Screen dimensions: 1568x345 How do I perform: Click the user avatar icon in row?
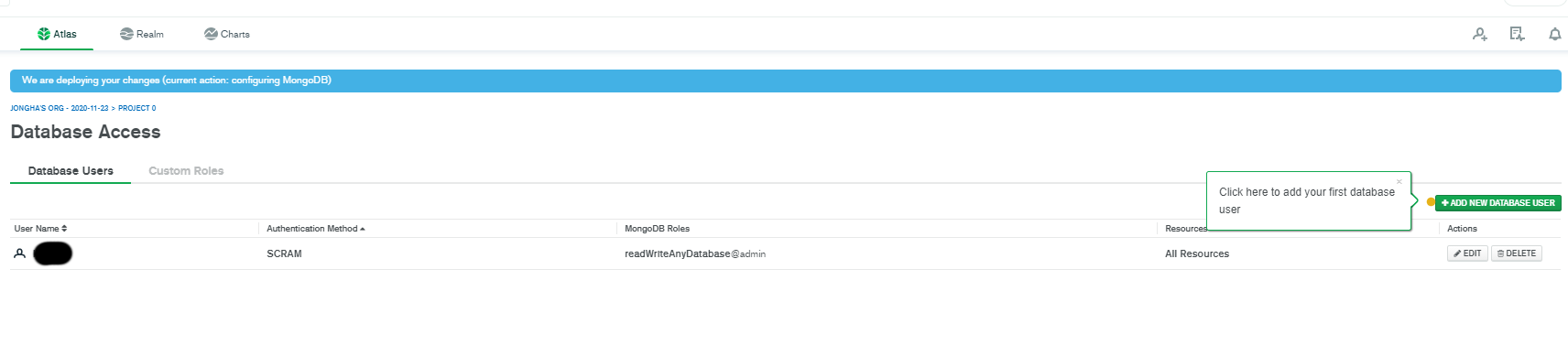tap(19, 253)
